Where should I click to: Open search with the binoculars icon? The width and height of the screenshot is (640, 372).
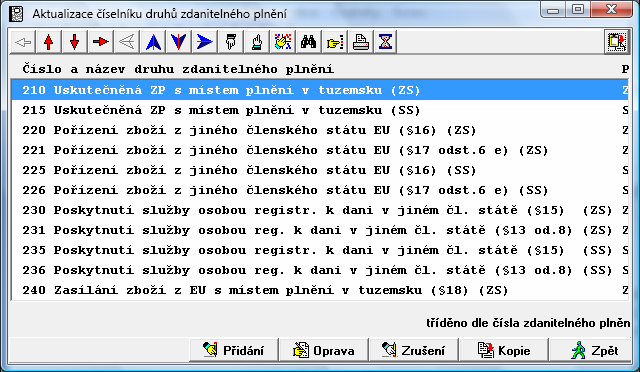[x=309, y=42]
